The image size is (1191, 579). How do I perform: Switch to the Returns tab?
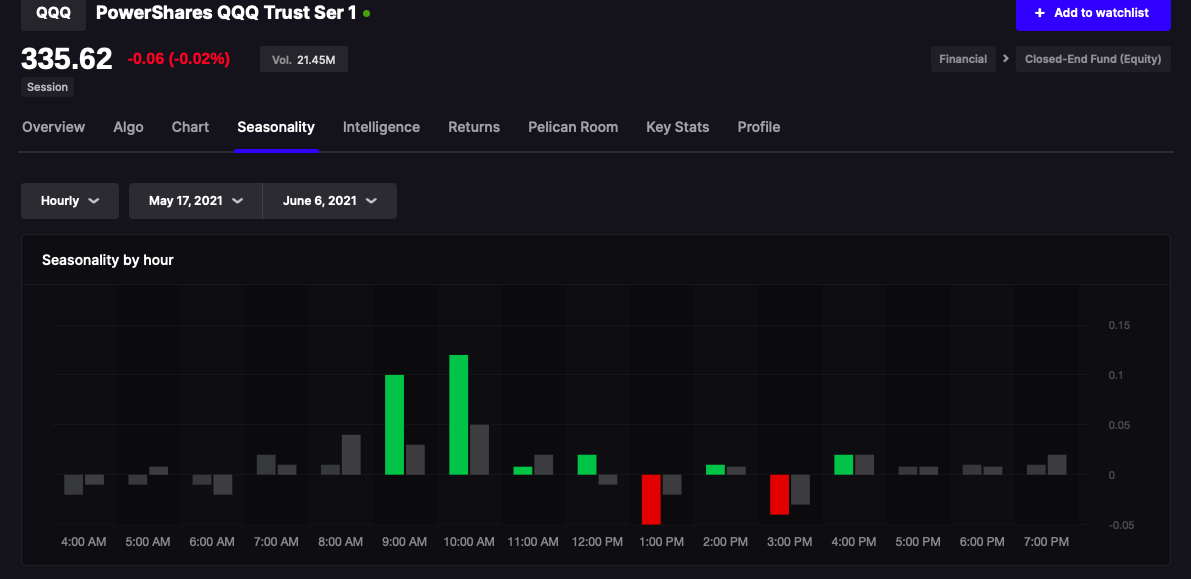click(474, 127)
